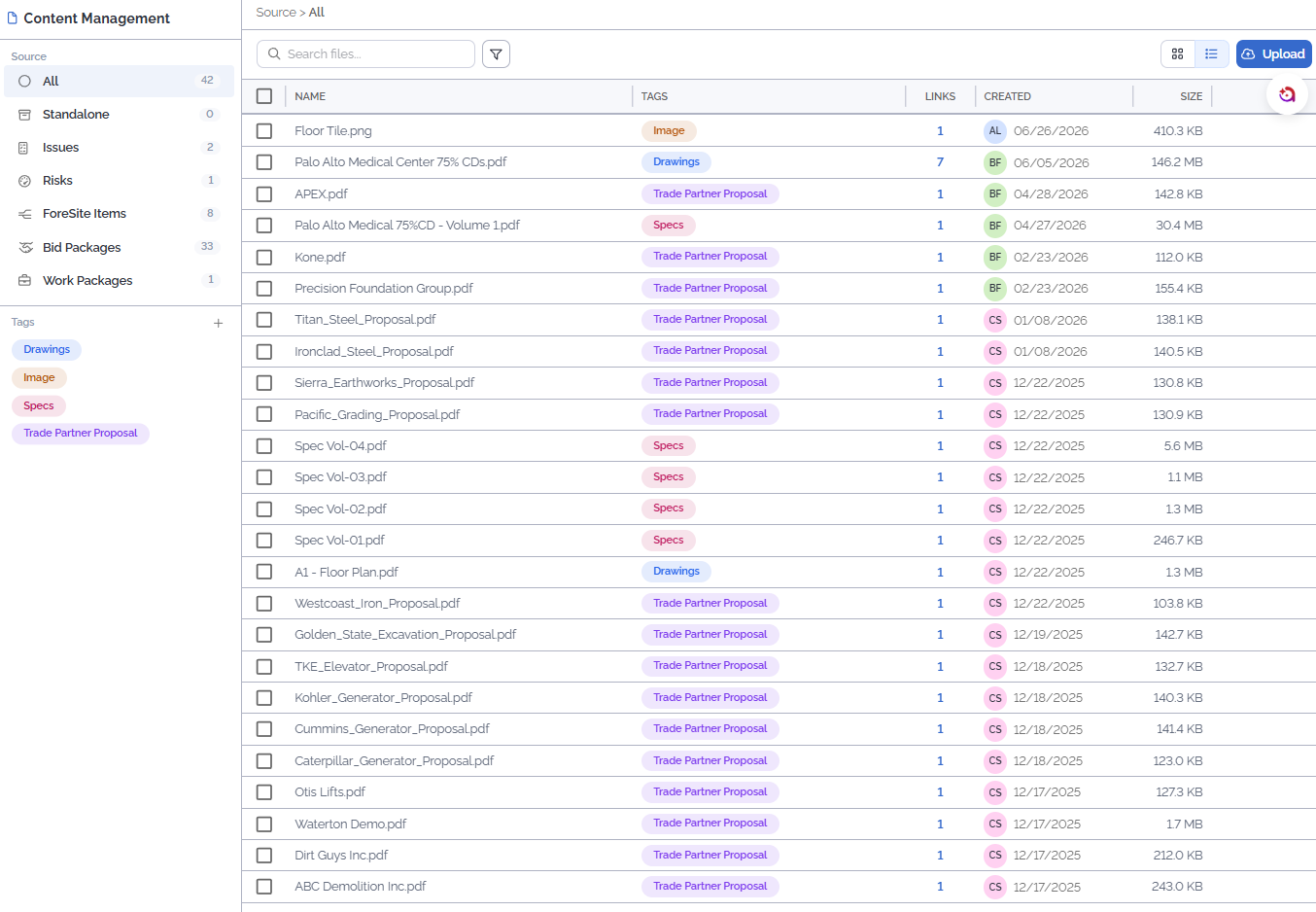
Task: Open Cummins_Generator_Proposal.pdf file name
Action: click(392, 729)
